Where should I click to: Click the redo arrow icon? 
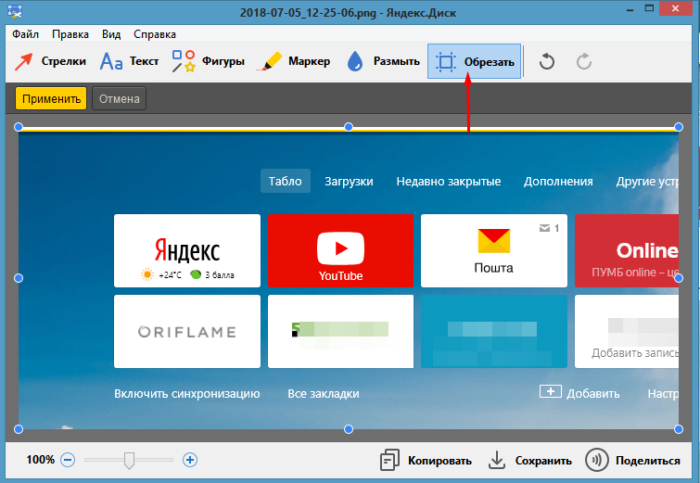pyautogui.click(x=584, y=62)
